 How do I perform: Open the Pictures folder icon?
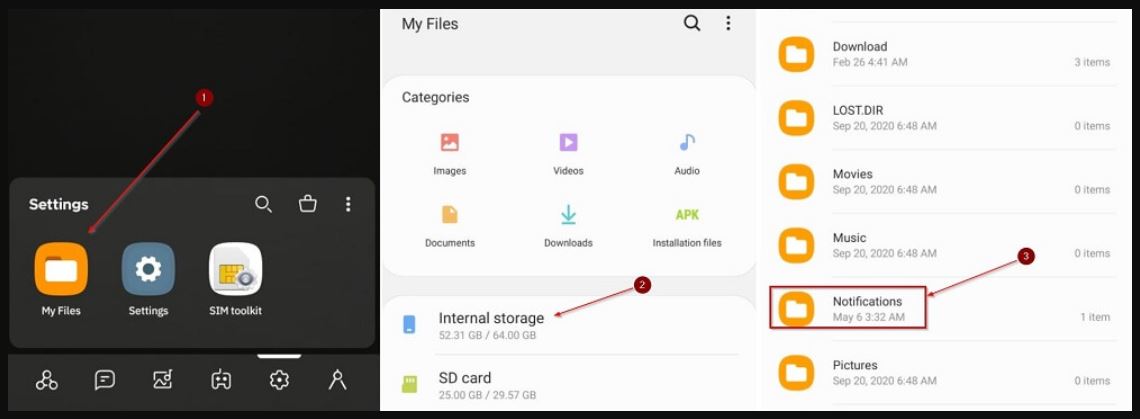pyautogui.click(x=796, y=372)
